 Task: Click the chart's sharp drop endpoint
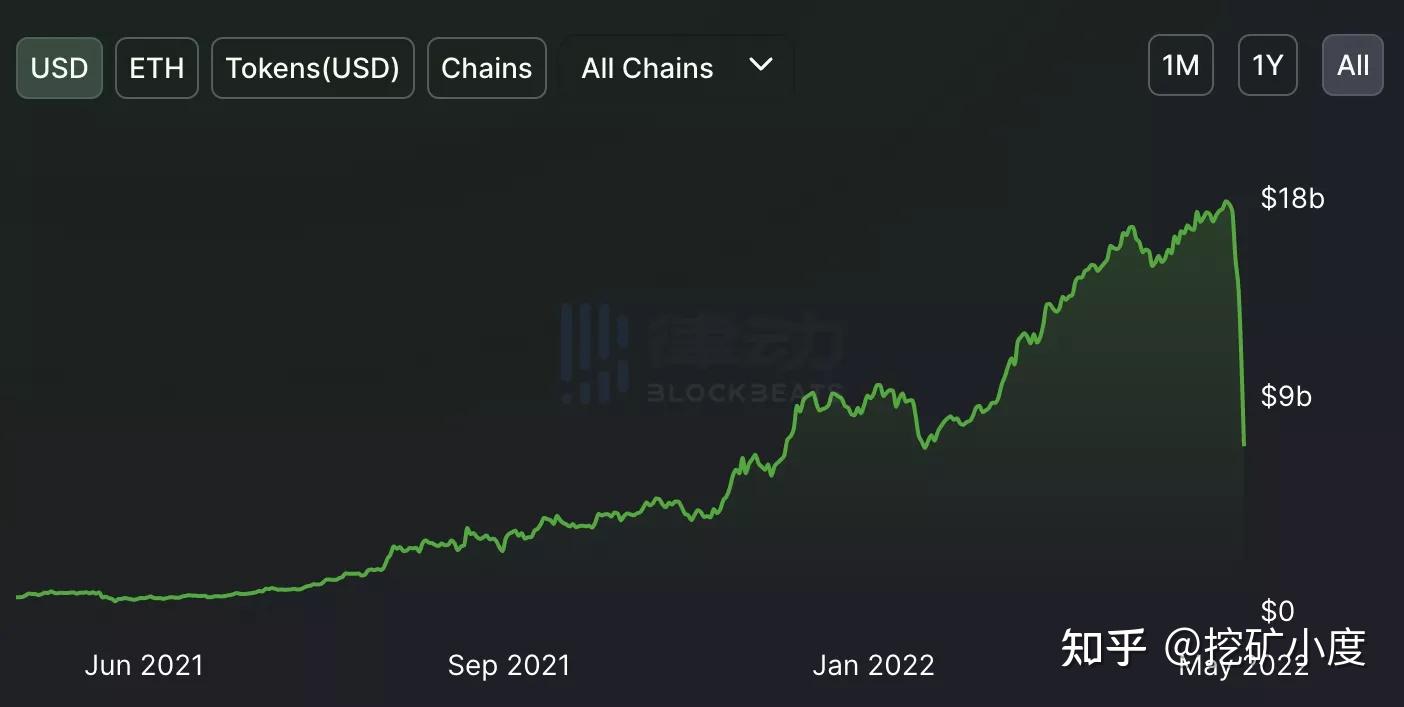[x=1244, y=443]
